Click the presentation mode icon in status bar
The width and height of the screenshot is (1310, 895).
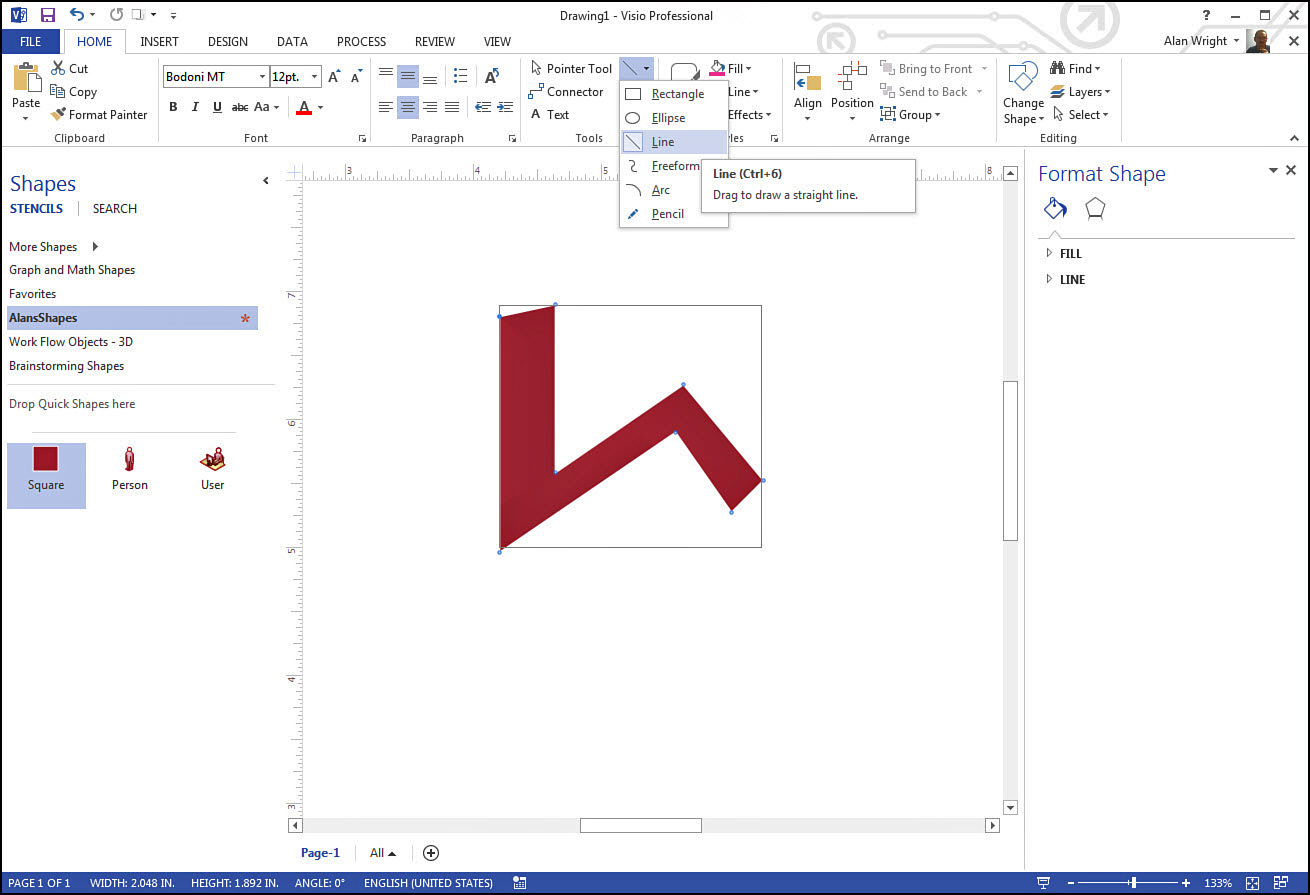tap(1044, 883)
